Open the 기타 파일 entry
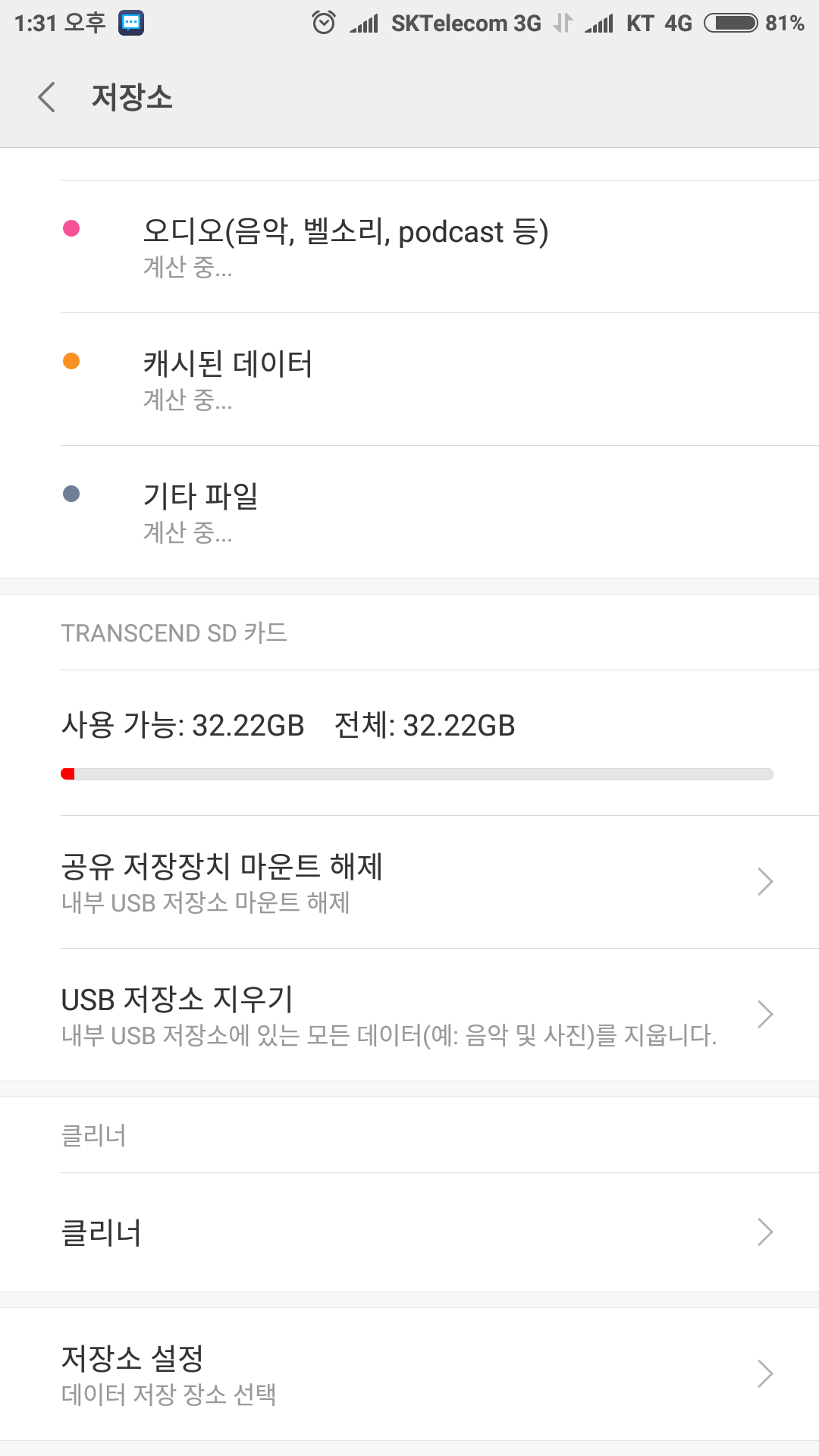The width and height of the screenshot is (819, 1456). pyautogui.click(x=201, y=497)
